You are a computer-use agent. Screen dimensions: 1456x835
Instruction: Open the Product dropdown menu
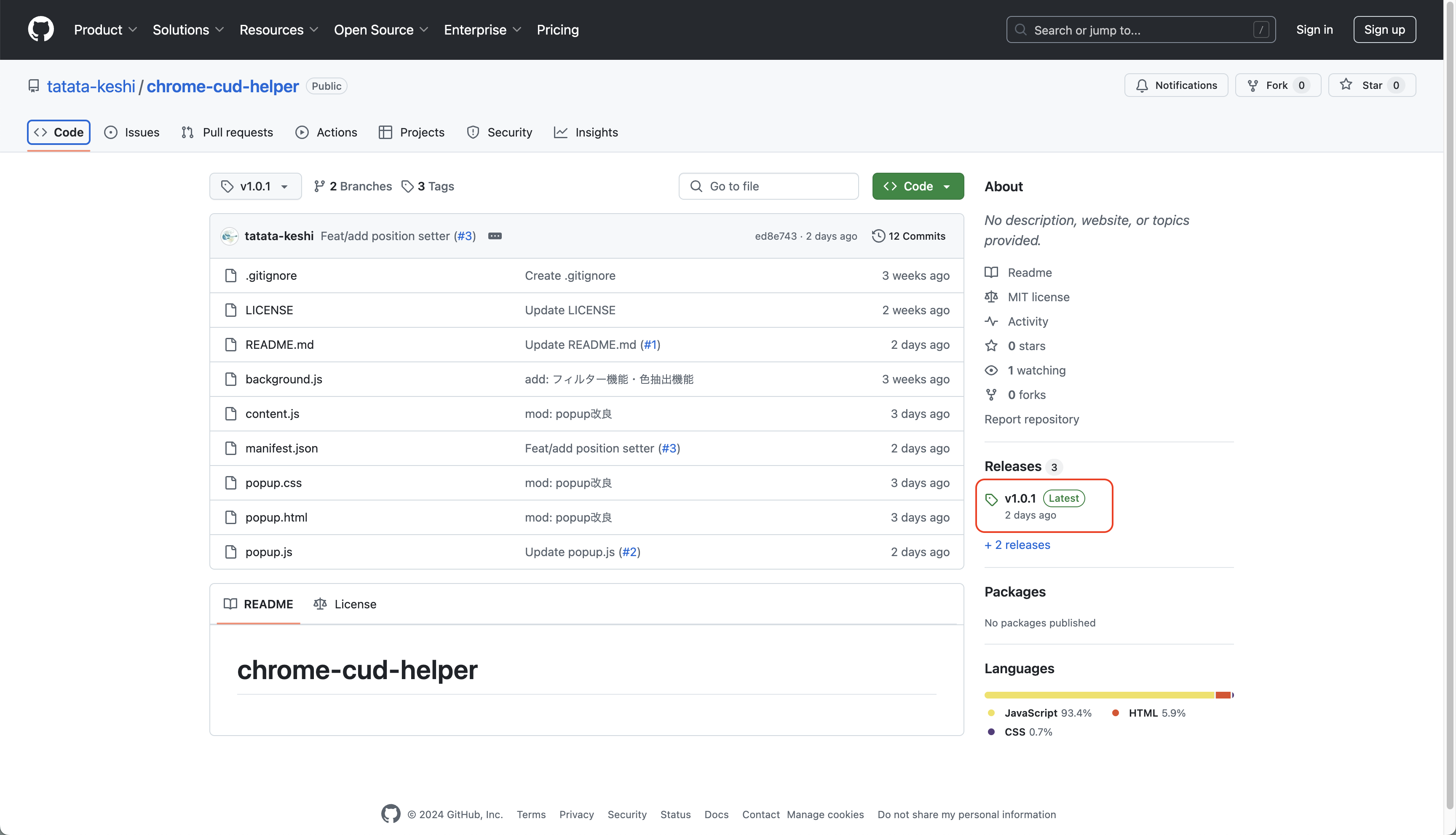click(105, 29)
